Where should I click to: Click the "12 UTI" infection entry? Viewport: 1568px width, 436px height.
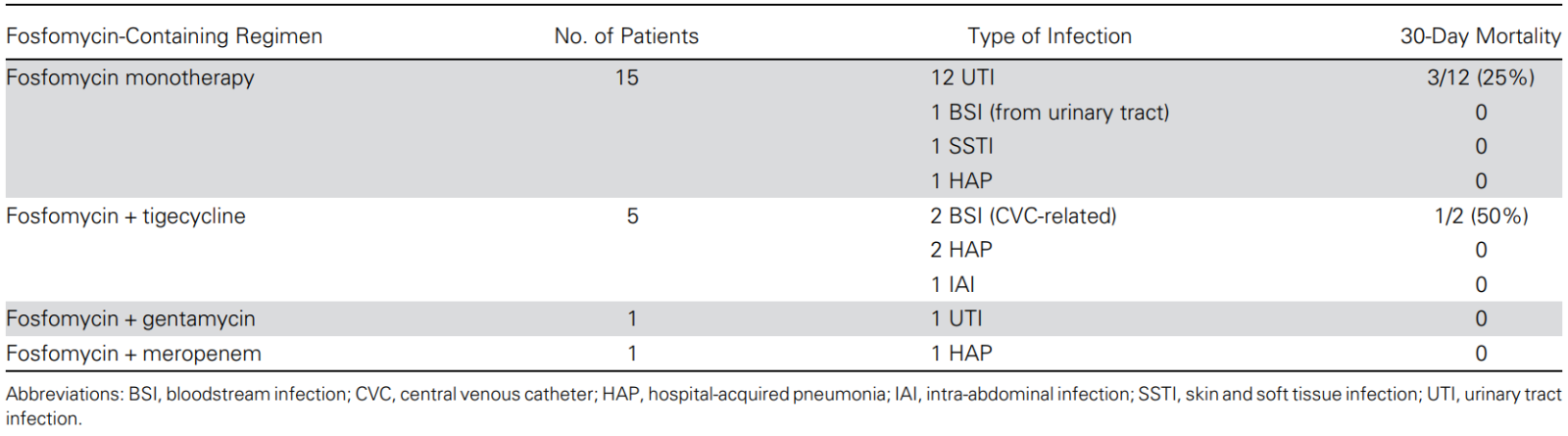(962, 78)
